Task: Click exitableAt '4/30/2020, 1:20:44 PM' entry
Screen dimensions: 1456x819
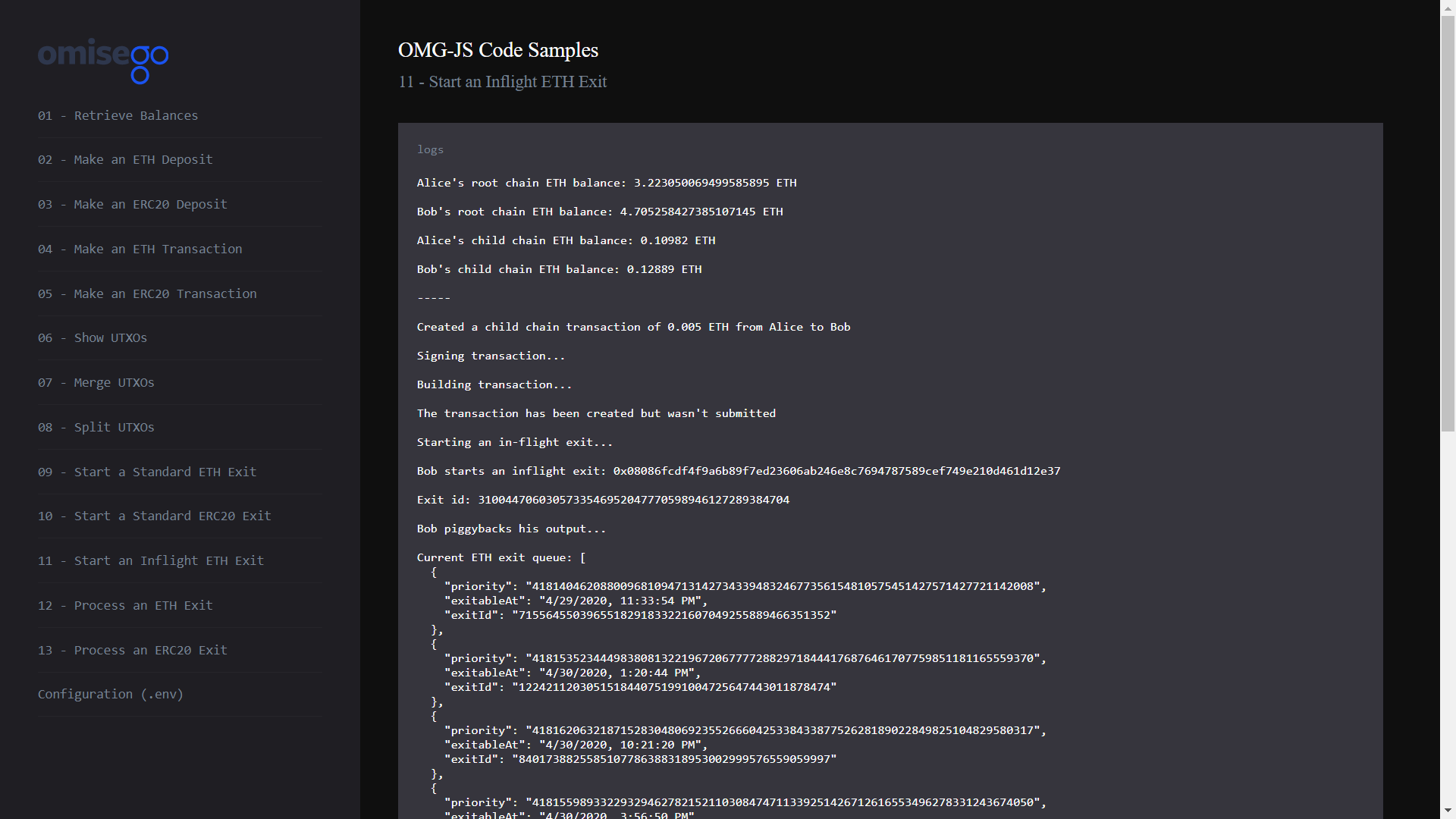Action: pos(573,673)
